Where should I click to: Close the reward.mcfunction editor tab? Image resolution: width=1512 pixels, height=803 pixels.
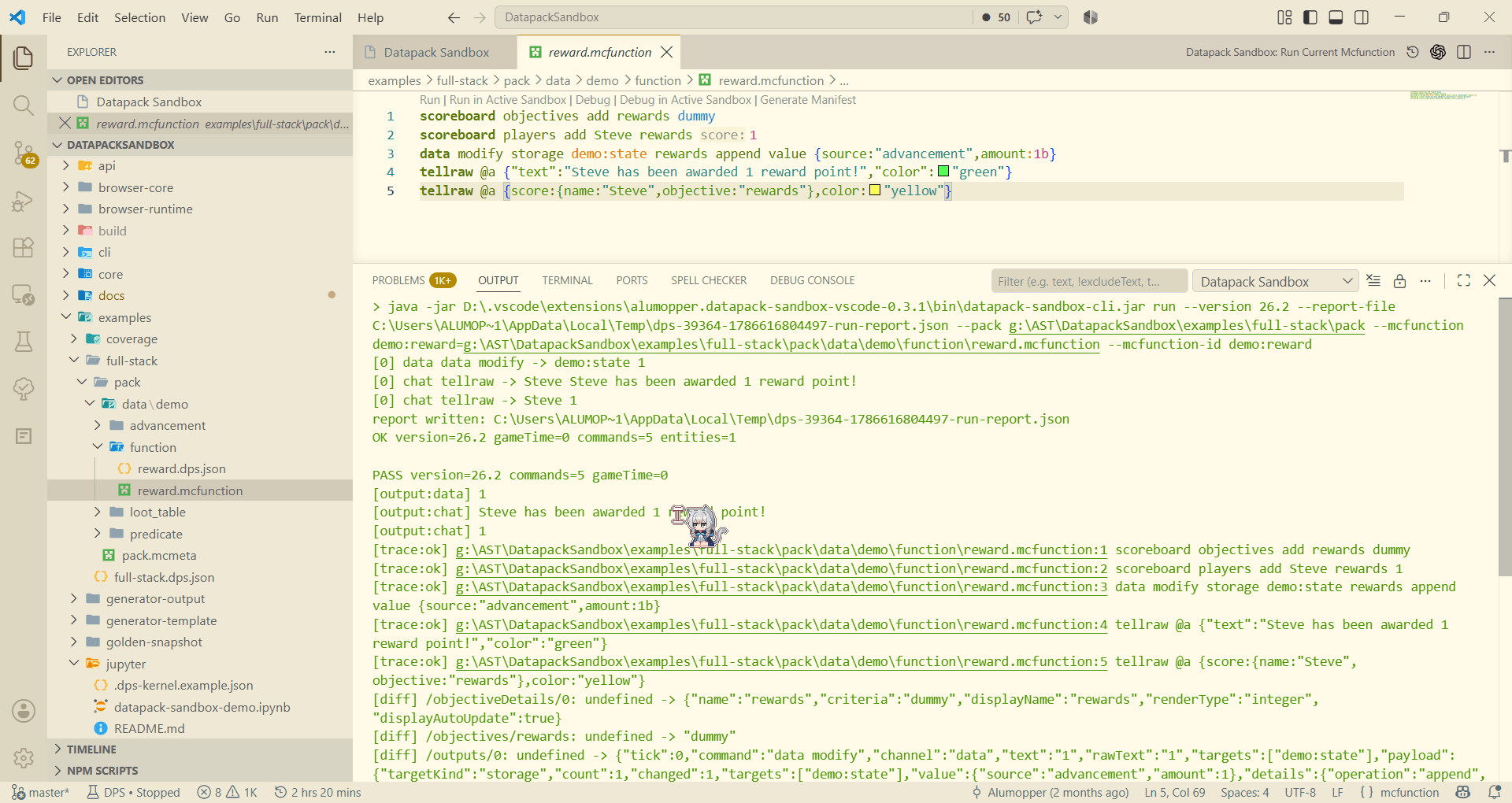coord(667,52)
